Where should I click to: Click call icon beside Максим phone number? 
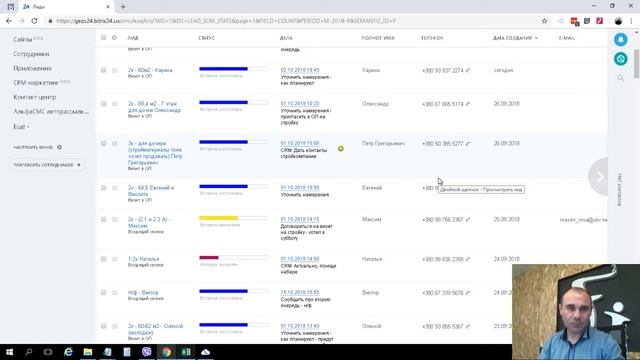(x=468, y=220)
